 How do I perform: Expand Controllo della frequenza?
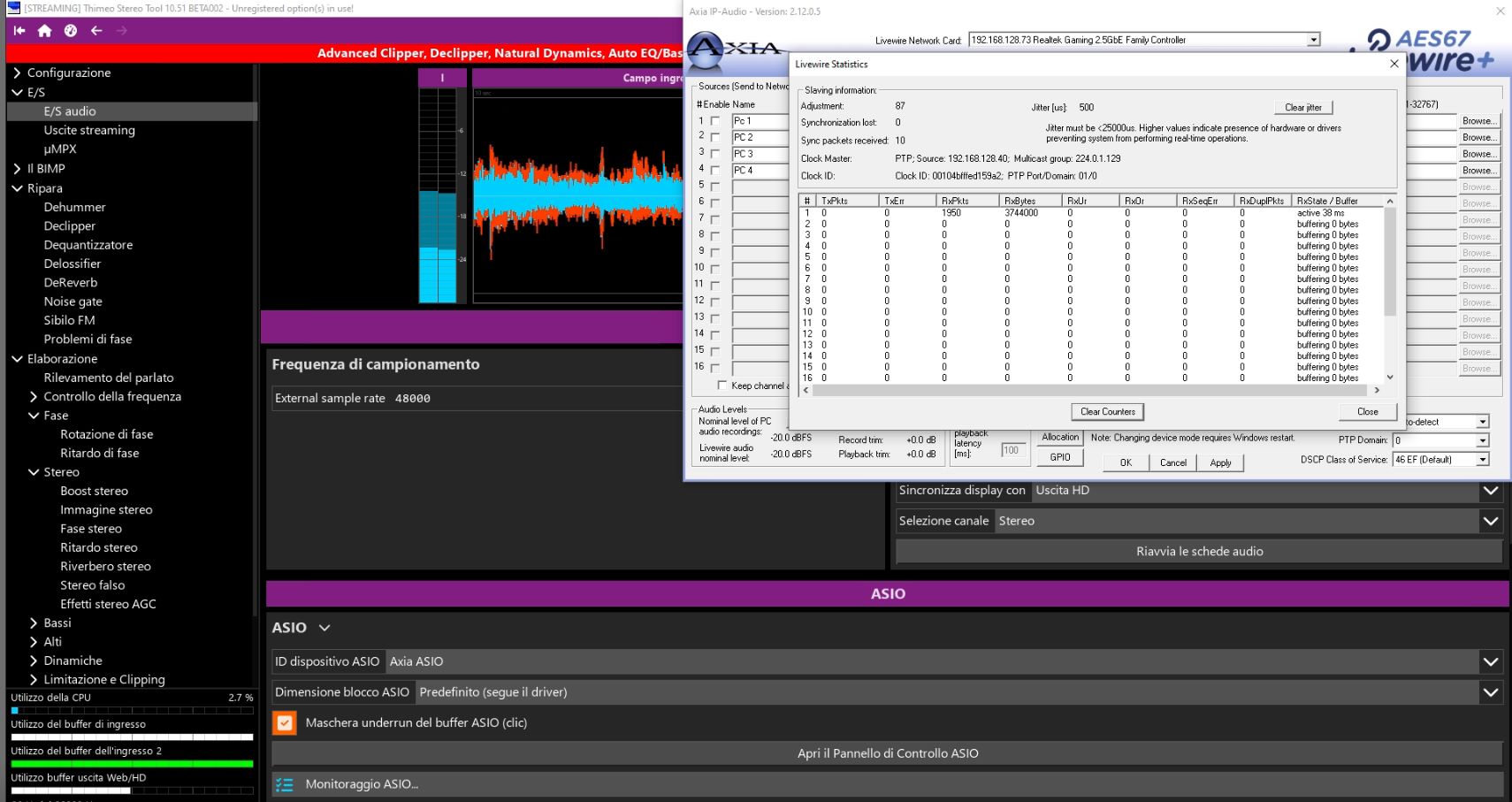pyautogui.click(x=34, y=396)
